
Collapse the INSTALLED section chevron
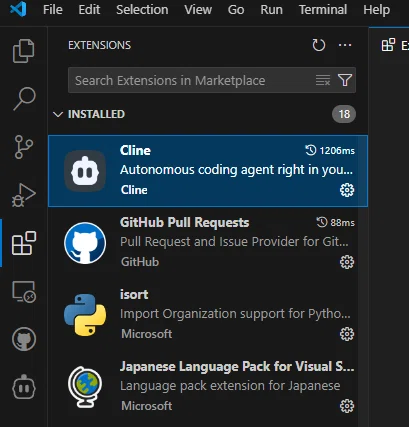coord(58,114)
